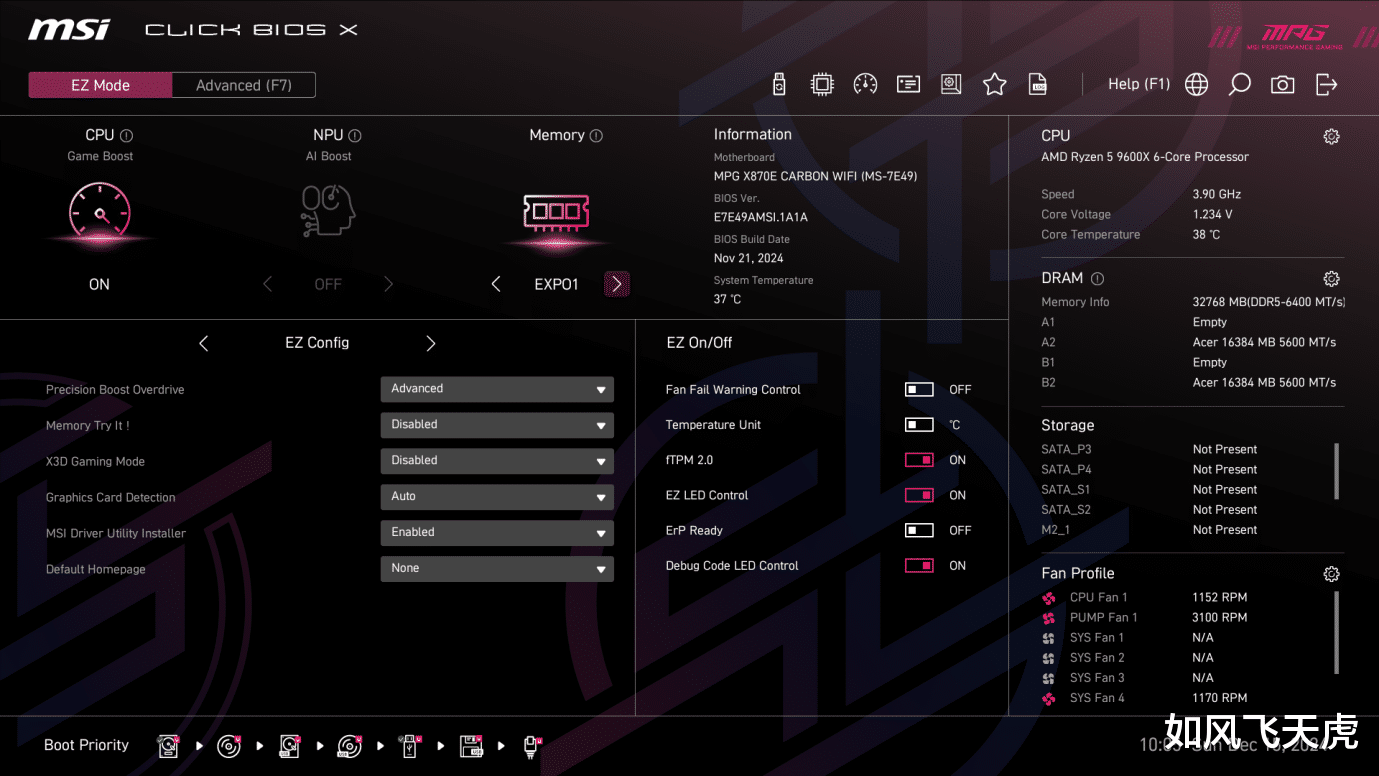Select the USB hard disk boot icon
1379x776 pixels.
[289, 746]
